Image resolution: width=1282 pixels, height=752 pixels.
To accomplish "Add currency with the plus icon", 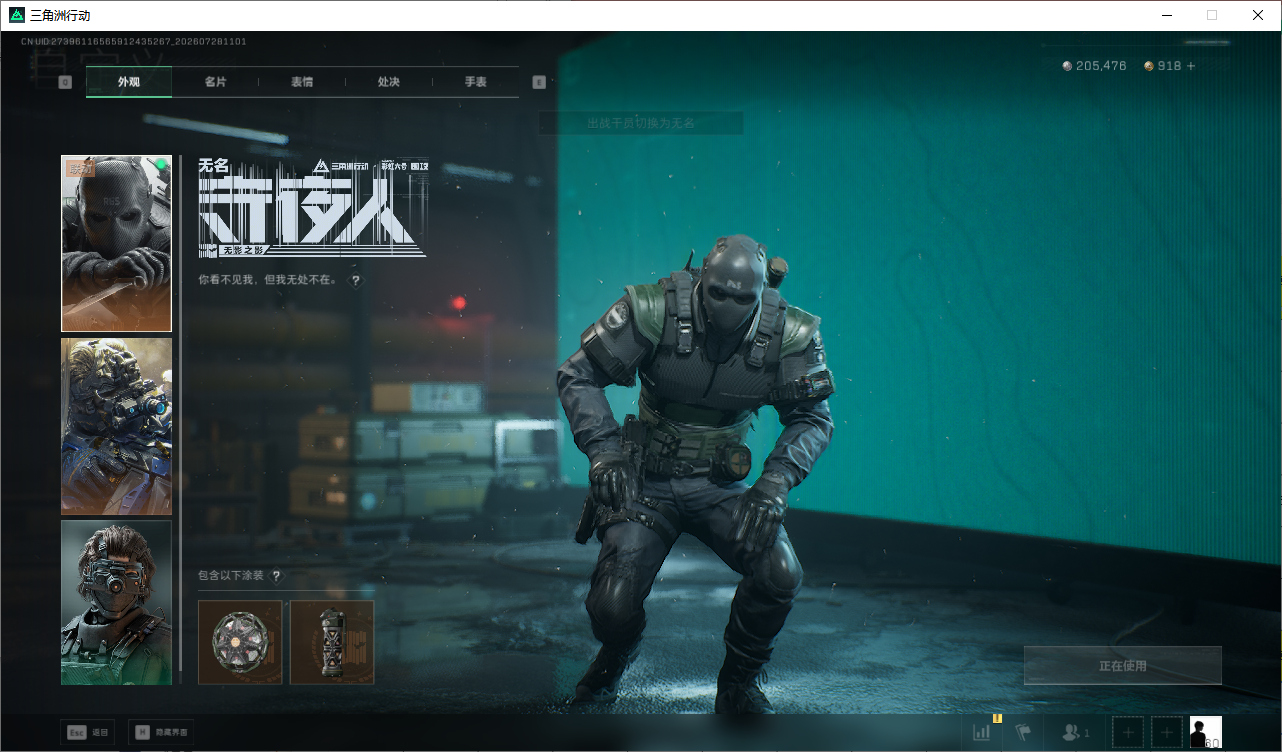I will 1190,66.
